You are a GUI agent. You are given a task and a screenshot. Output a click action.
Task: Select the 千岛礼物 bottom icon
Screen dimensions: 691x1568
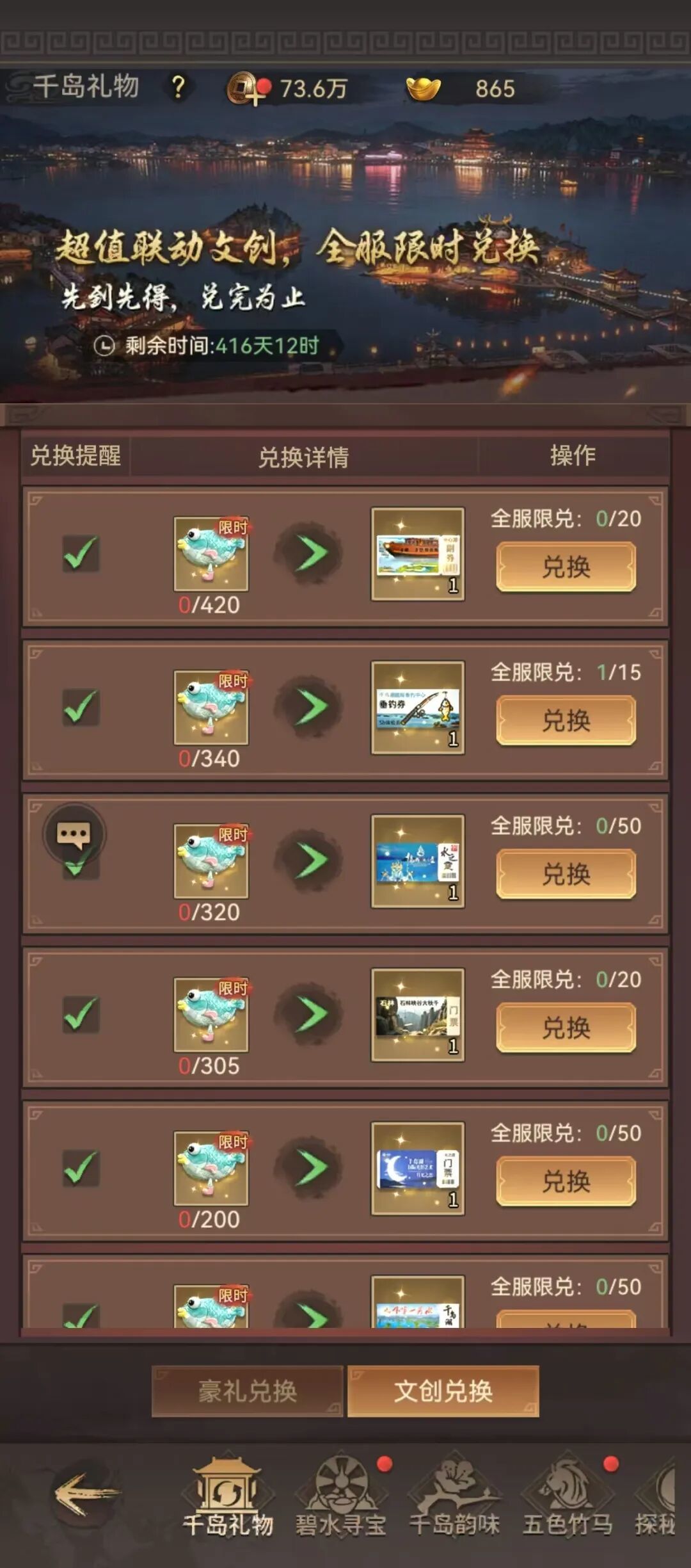pos(228,1496)
